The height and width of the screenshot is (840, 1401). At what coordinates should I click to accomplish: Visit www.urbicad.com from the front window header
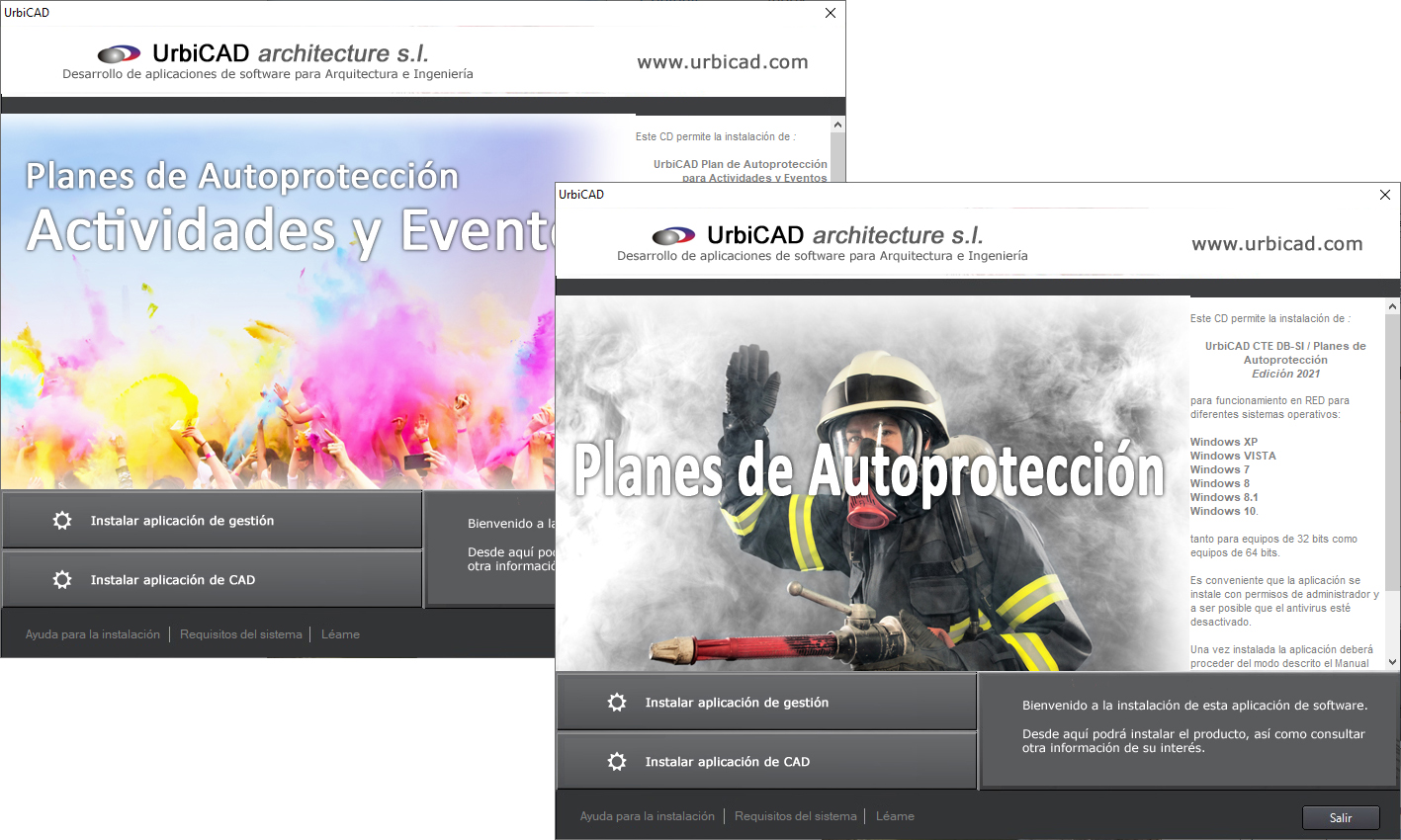[1276, 244]
